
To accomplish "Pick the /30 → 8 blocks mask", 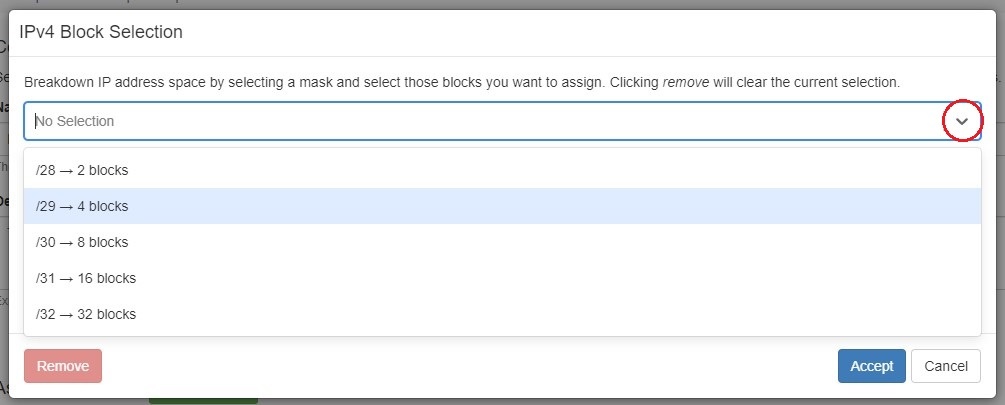I will click(82, 242).
